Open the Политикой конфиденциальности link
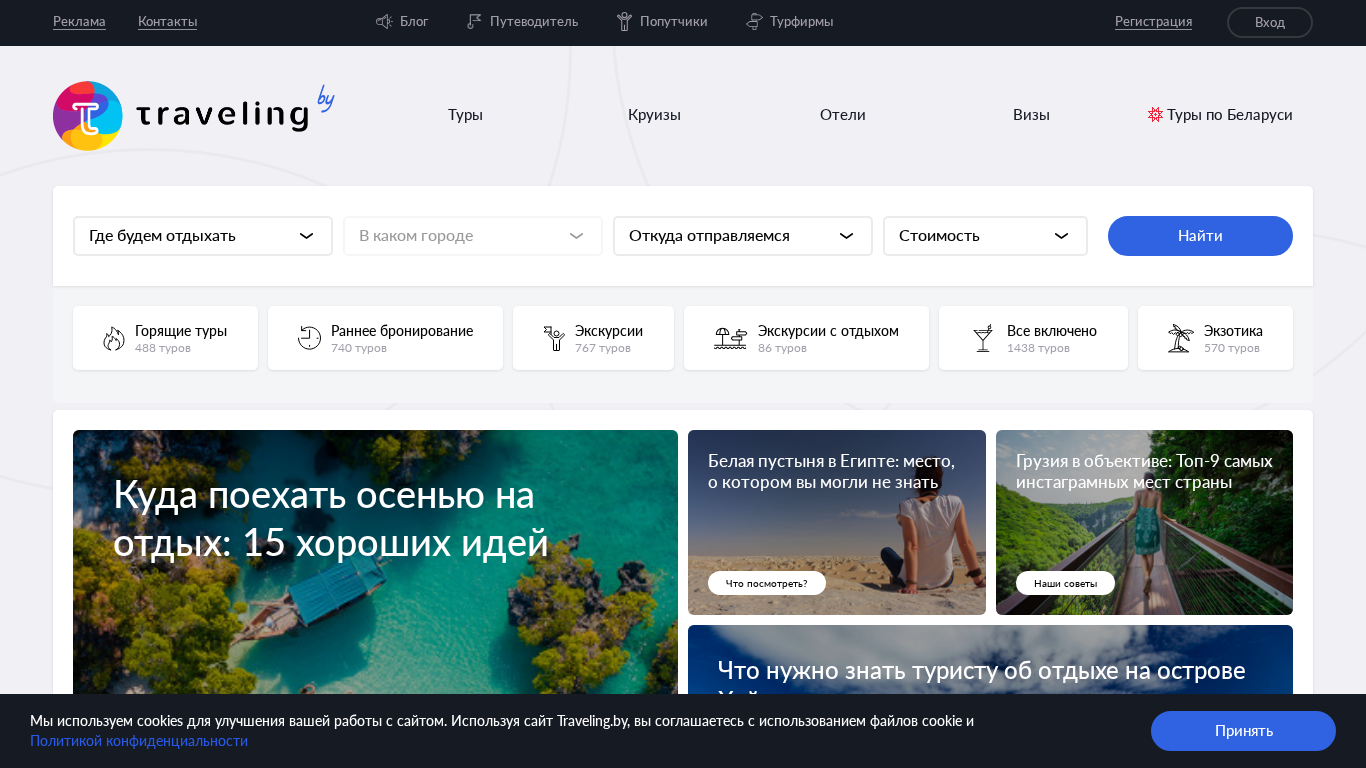The width and height of the screenshot is (1366, 768). click(x=139, y=741)
